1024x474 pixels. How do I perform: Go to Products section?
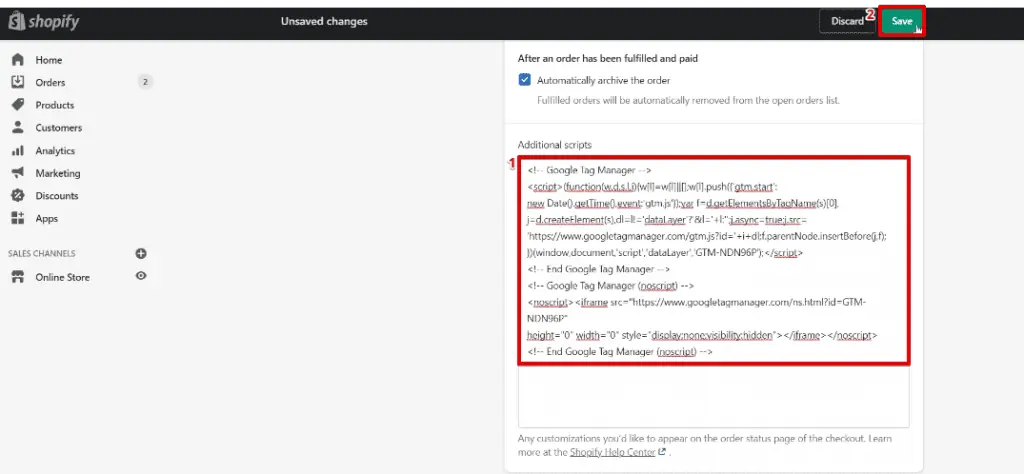coord(55,105)
